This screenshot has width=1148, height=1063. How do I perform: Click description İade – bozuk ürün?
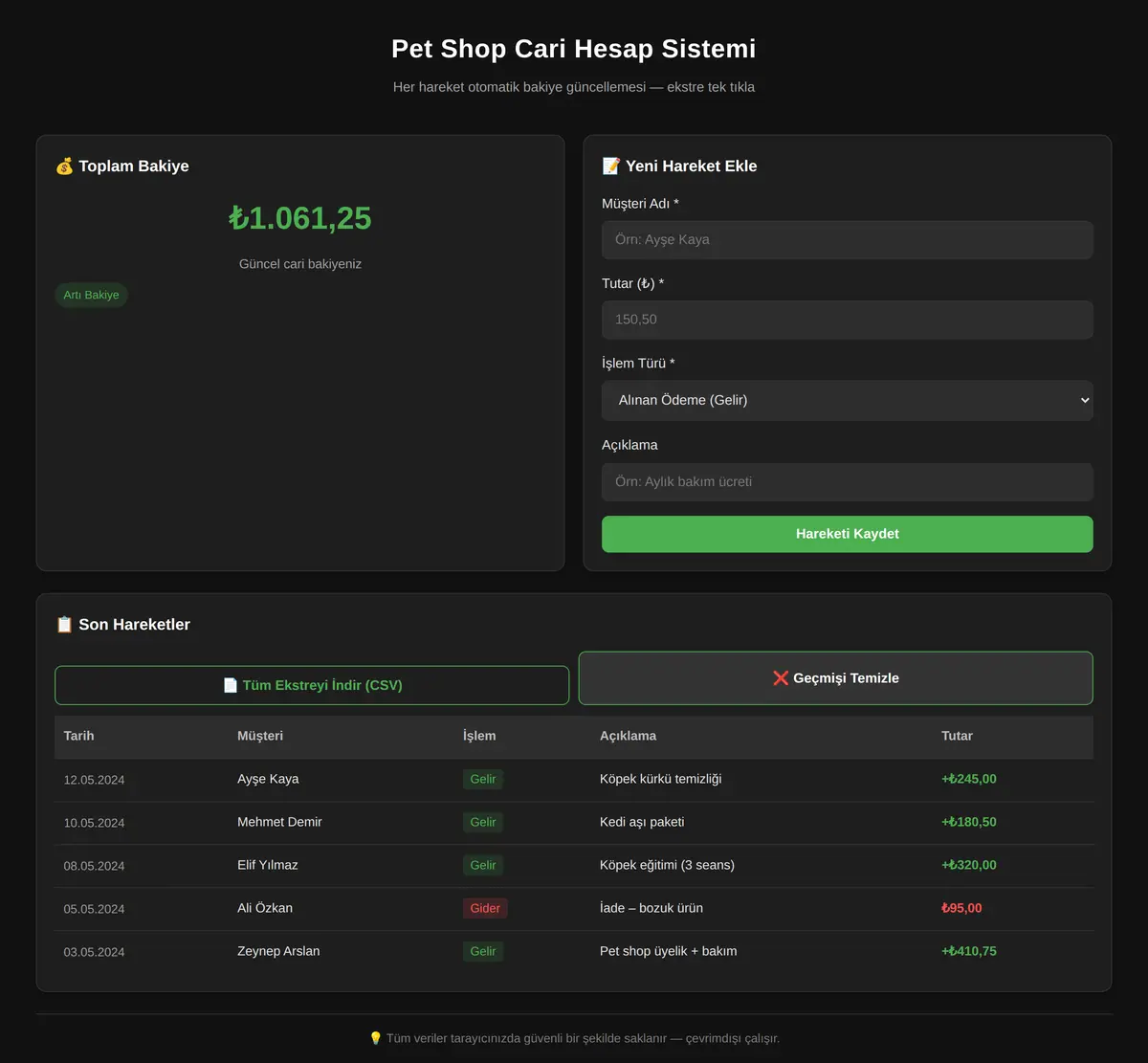click(651, 908)
